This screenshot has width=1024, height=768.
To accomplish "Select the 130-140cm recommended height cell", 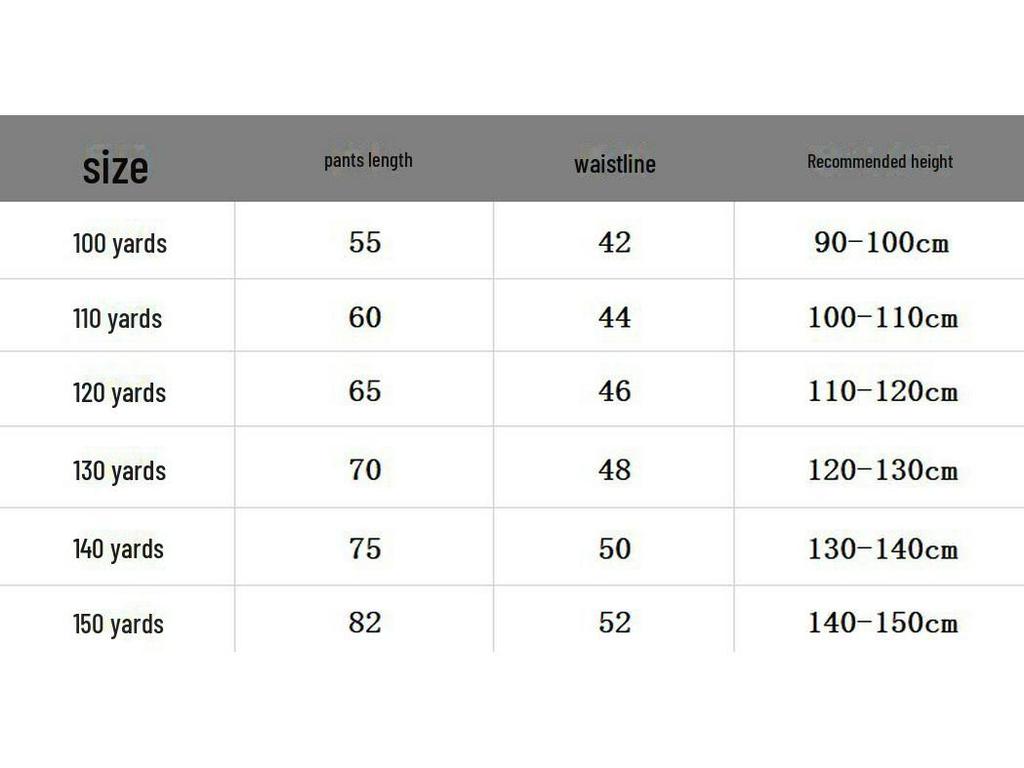I will (882, 549).
